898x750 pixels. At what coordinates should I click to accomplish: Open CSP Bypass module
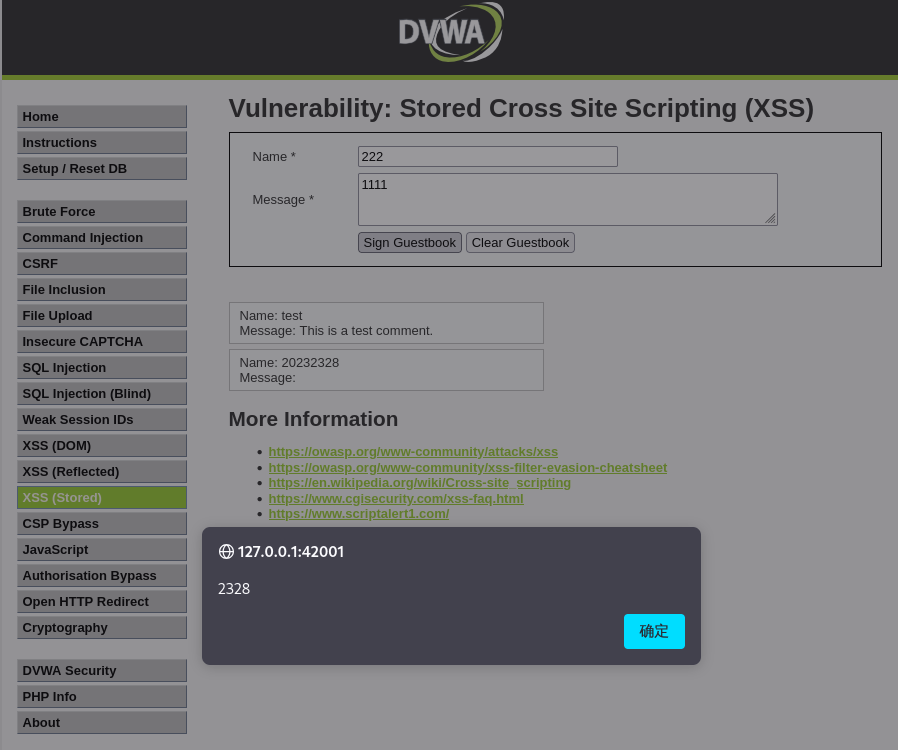102,524
